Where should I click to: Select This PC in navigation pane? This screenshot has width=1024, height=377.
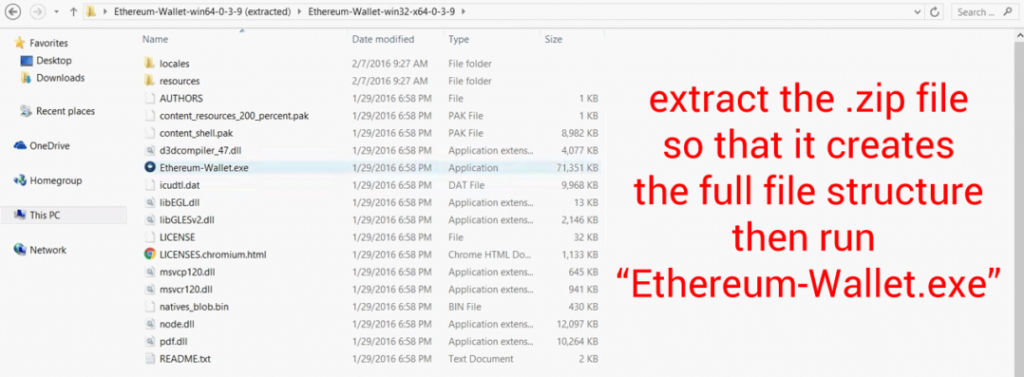point(45,215)
